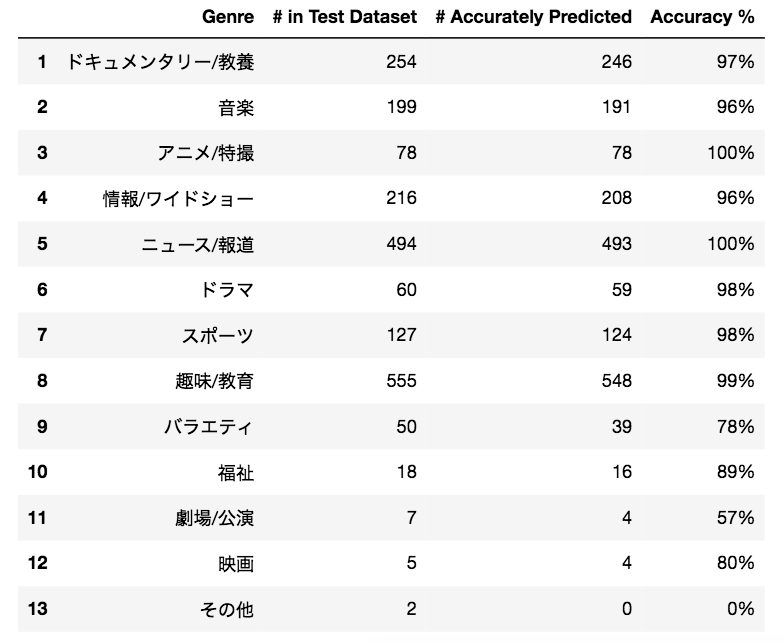Click the 555 test dataset count

pos(401,381)
